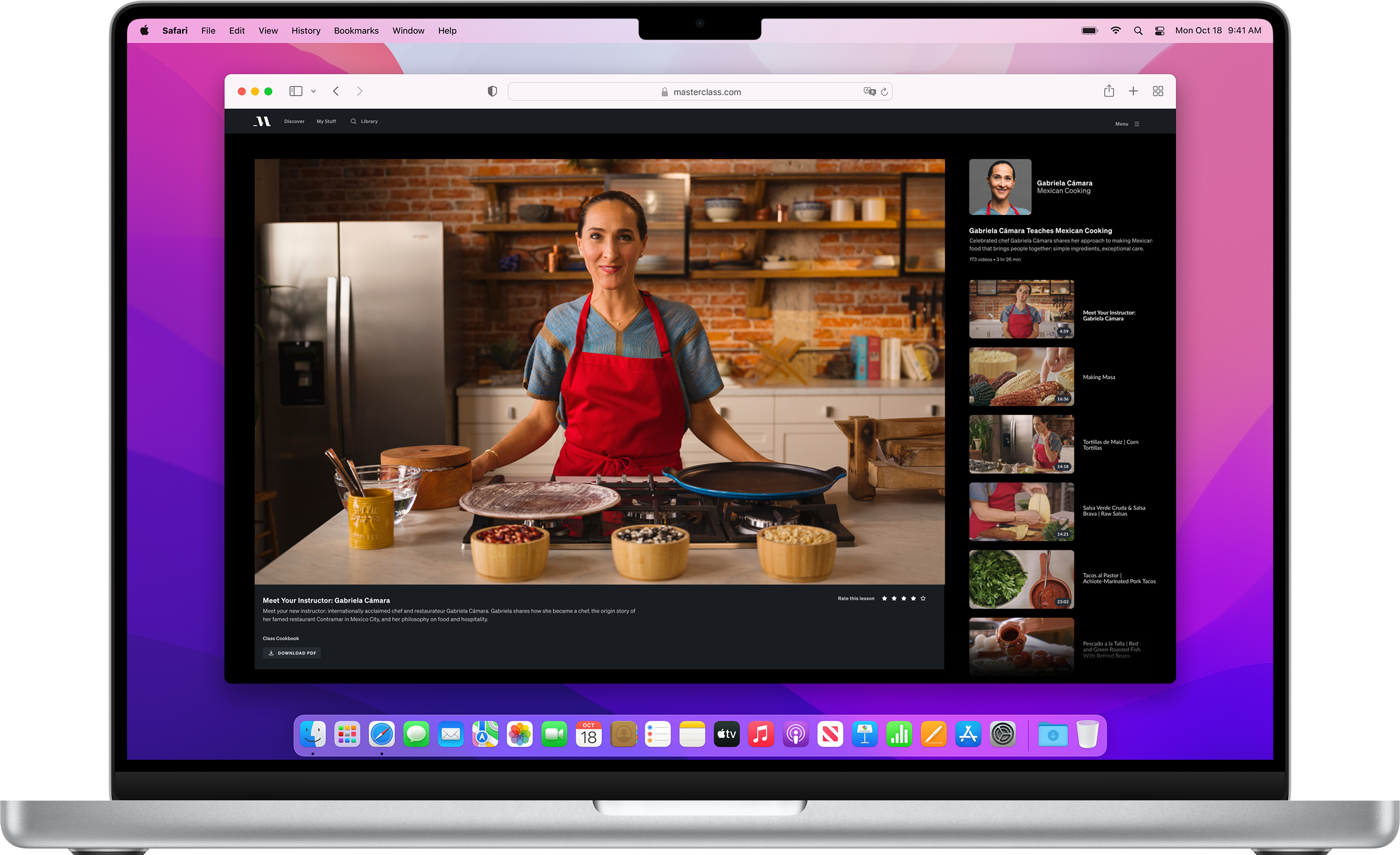Viewport: 1400px width, 855px height.
Task: Click 'Gabriela Cámara Teaches Mexican Cooking' title
Action: click(x=1041, y=231)
